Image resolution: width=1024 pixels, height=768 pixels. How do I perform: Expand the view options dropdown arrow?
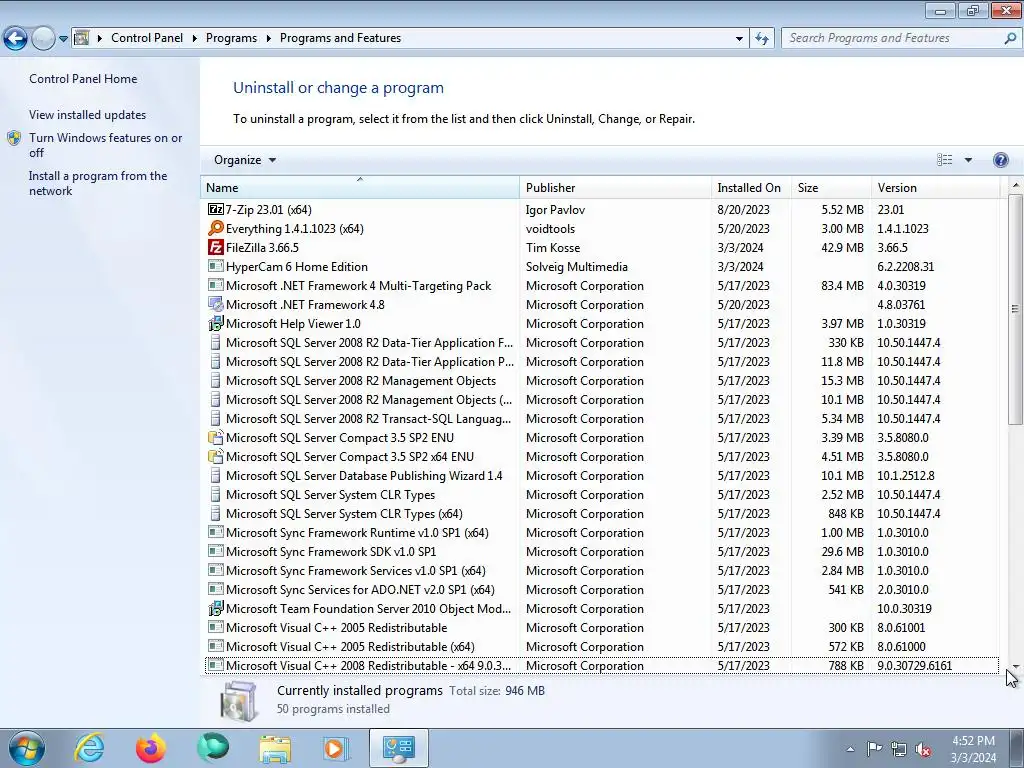968,160
